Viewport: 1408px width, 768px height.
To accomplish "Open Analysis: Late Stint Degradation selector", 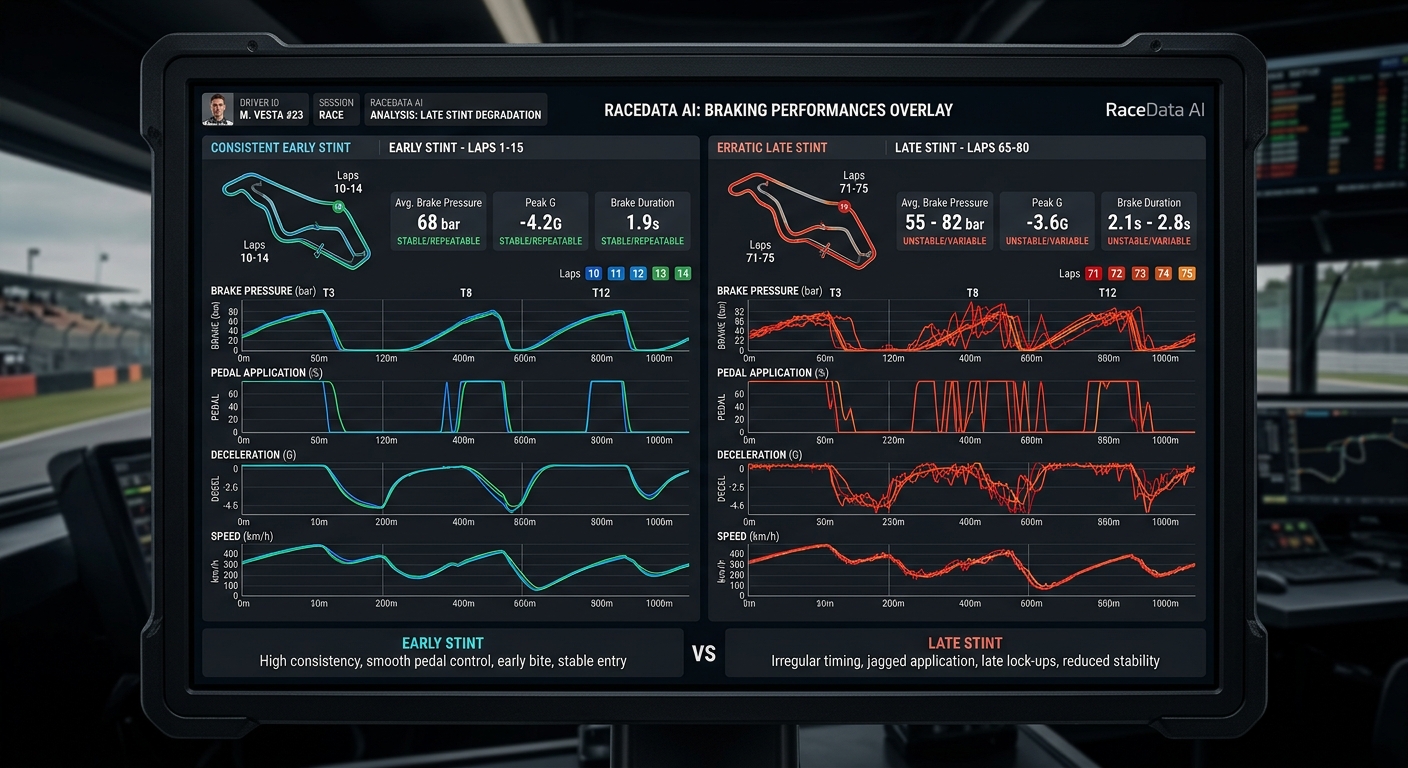I will click(455, 109).
